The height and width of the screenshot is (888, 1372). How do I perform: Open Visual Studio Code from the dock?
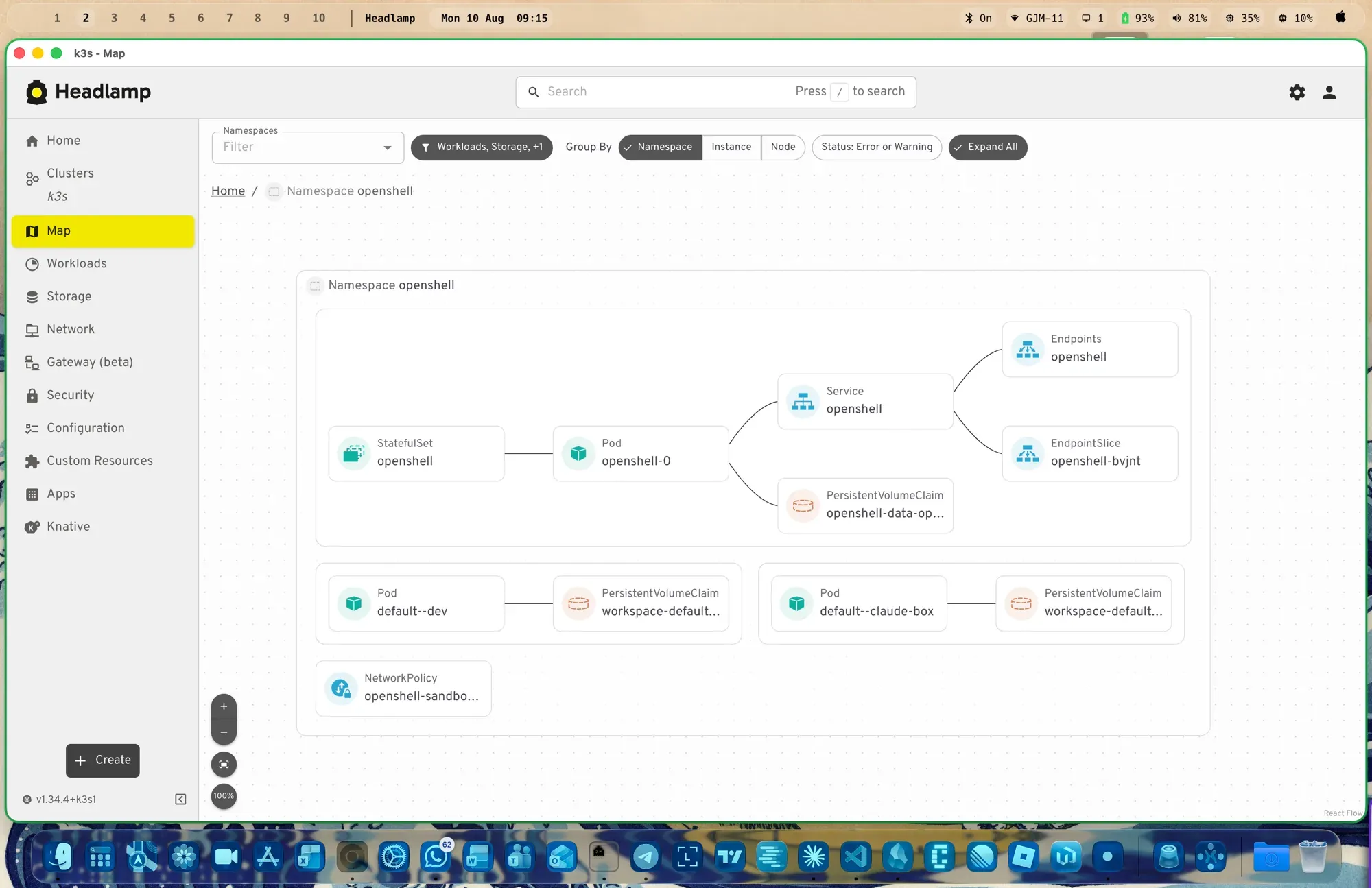pos(855,856)
